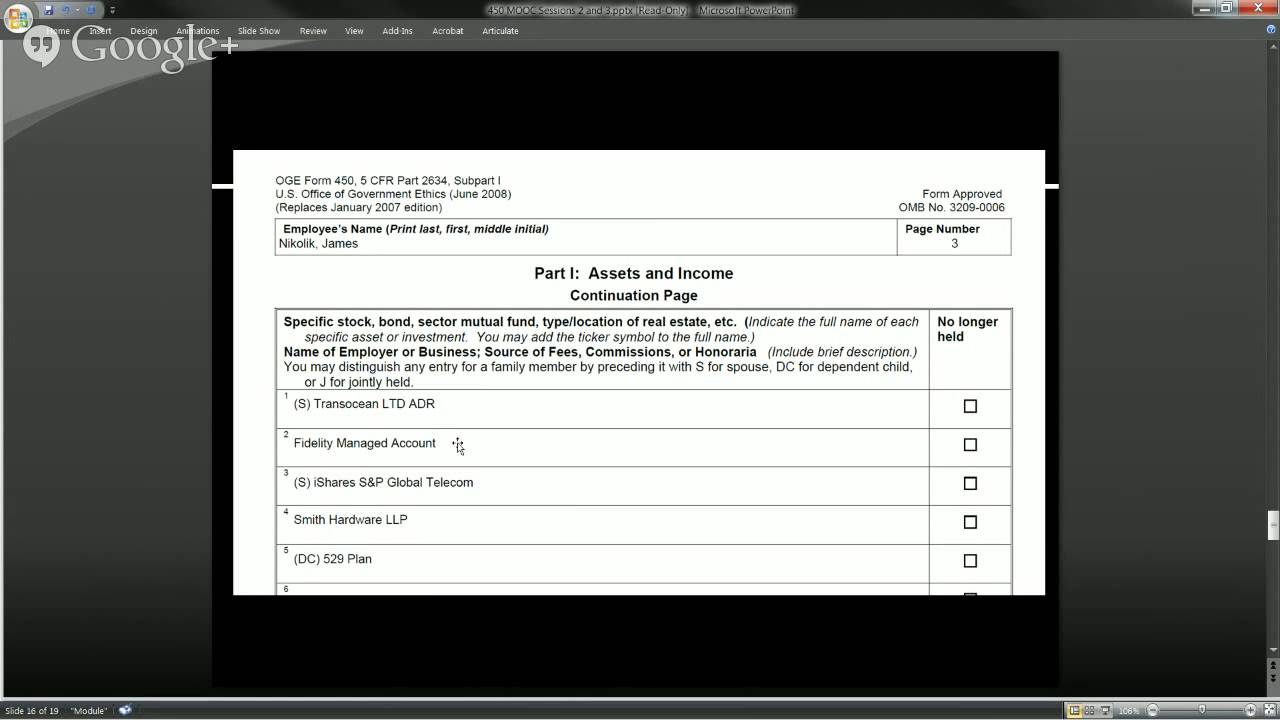1280x720 pixels.
Task: Open the Acrobat ribbon tab
Action: (x=448, y=31)
